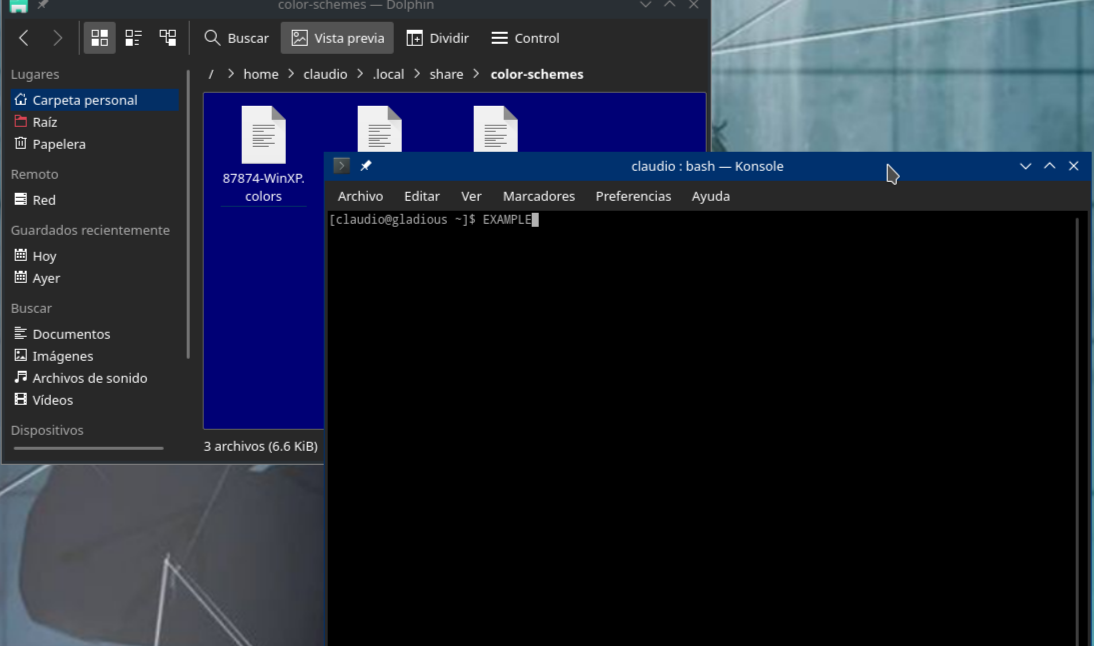Open Archivo menu in Konsole

click(361, 196)
